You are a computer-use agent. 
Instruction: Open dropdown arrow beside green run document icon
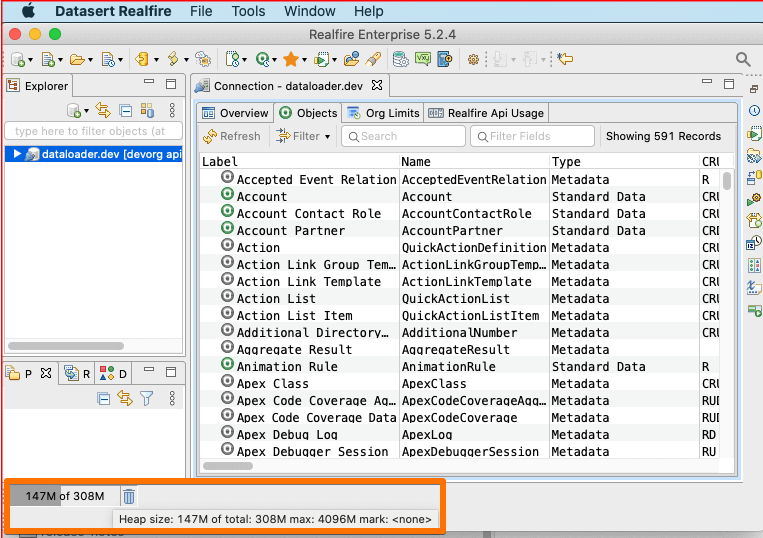click(335, 60)
